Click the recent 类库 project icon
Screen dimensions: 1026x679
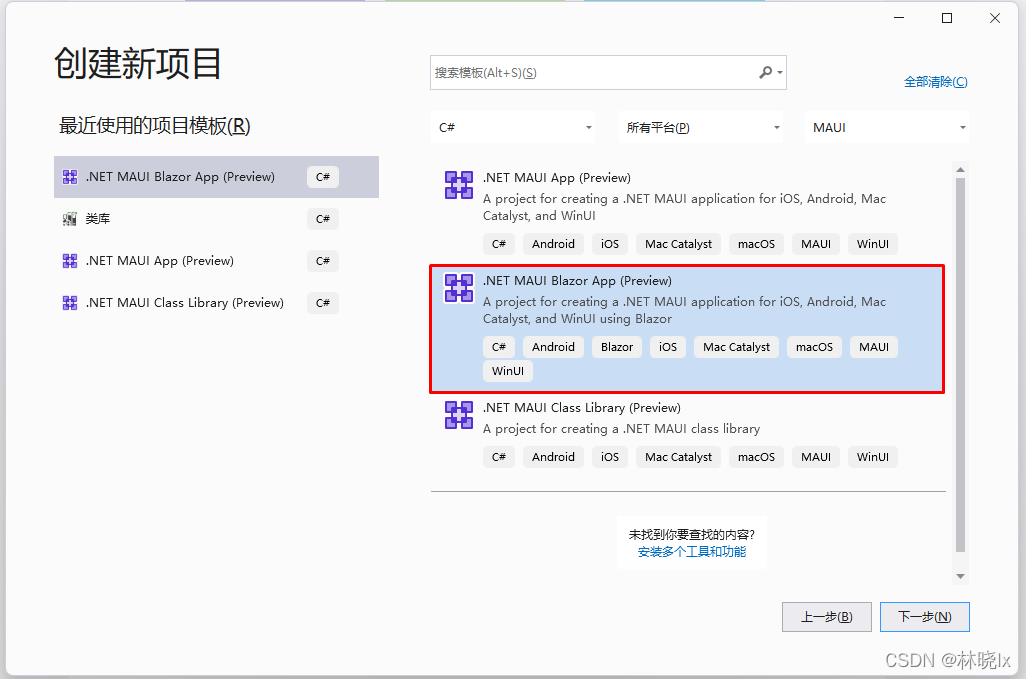click(x=70, y=219)
